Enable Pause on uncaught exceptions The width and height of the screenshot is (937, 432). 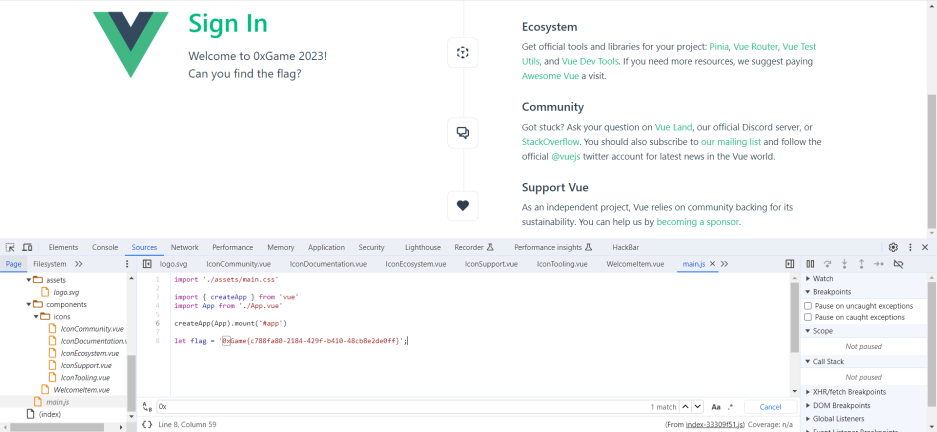[x=809, y=306]
